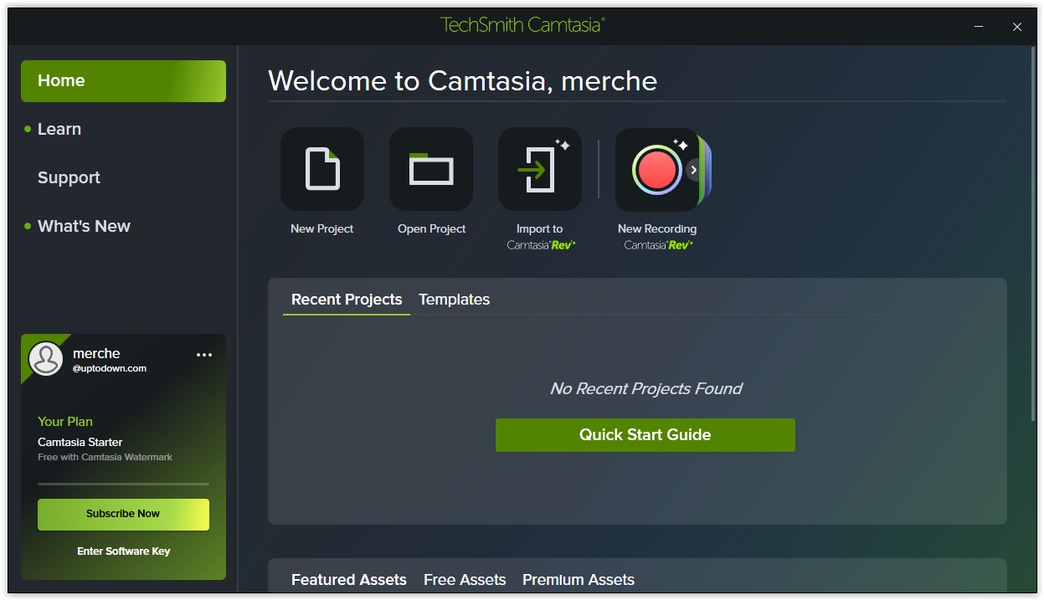The image size is (1044, 600).
Task: Click the merche profile avatar
Action: [x=46, y=359]
